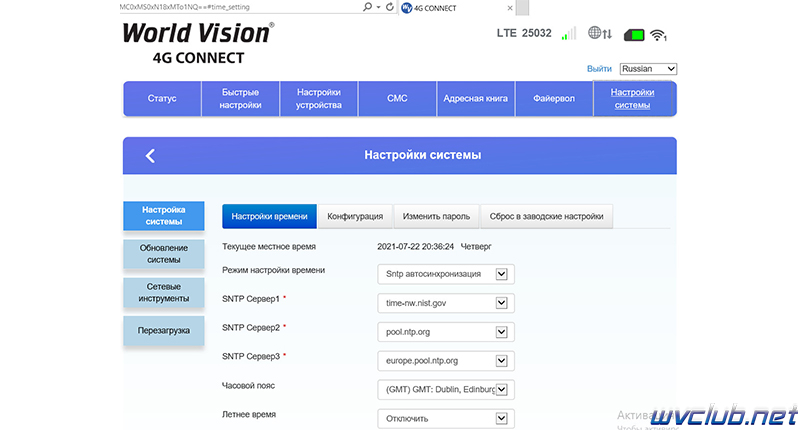Click the browser URL address field
800x430 pixels.
[239, 7]
